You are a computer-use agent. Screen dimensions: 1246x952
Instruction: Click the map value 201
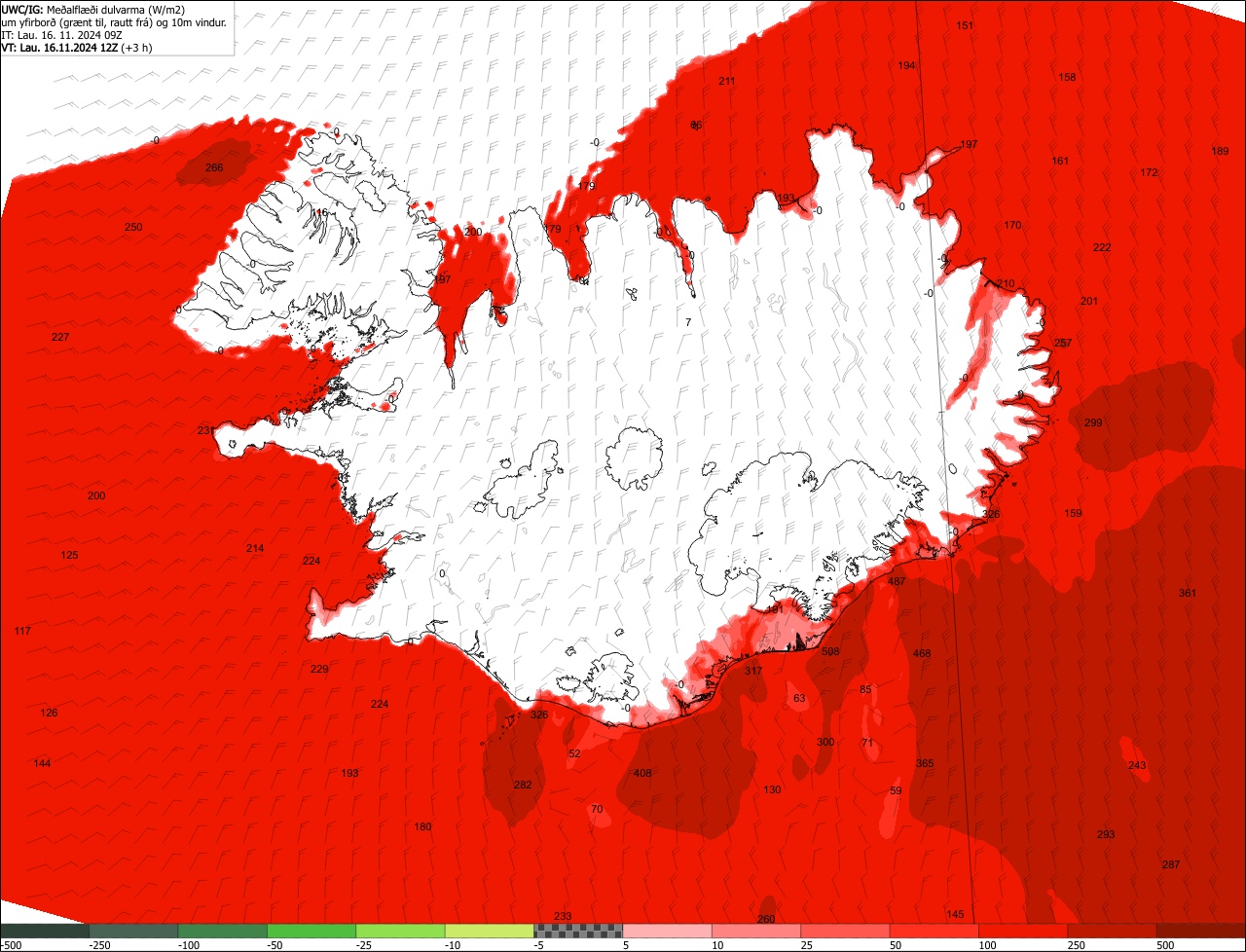1089,301
